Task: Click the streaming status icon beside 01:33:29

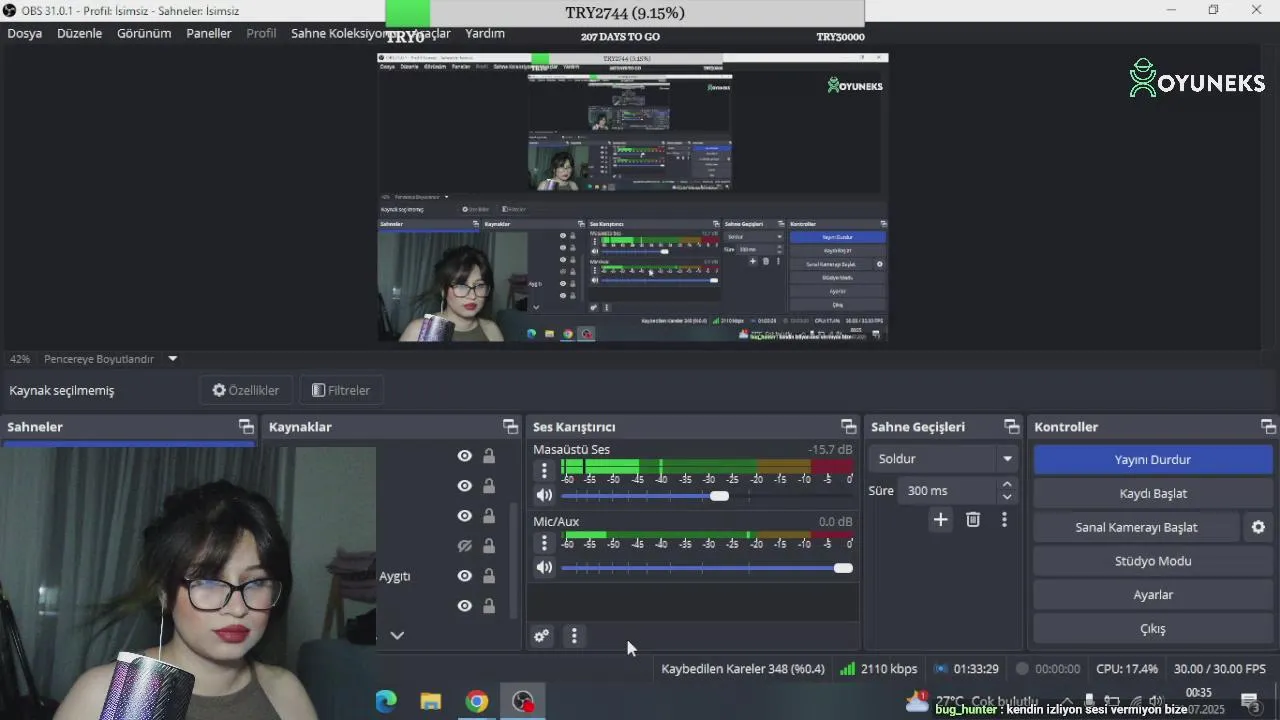Action: 940,669
